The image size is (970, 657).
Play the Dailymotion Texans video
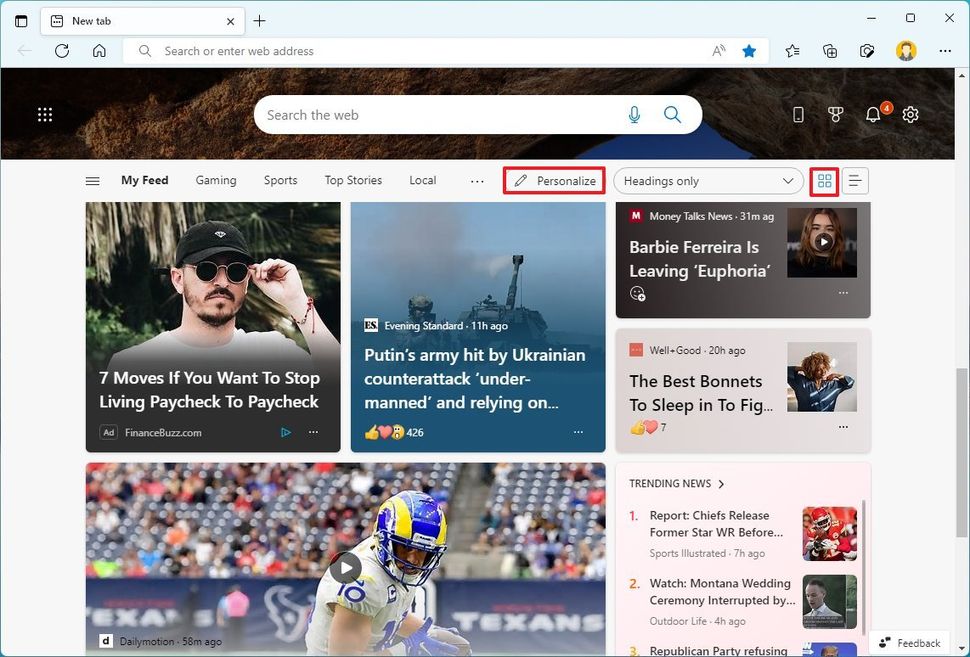[345, 567]
